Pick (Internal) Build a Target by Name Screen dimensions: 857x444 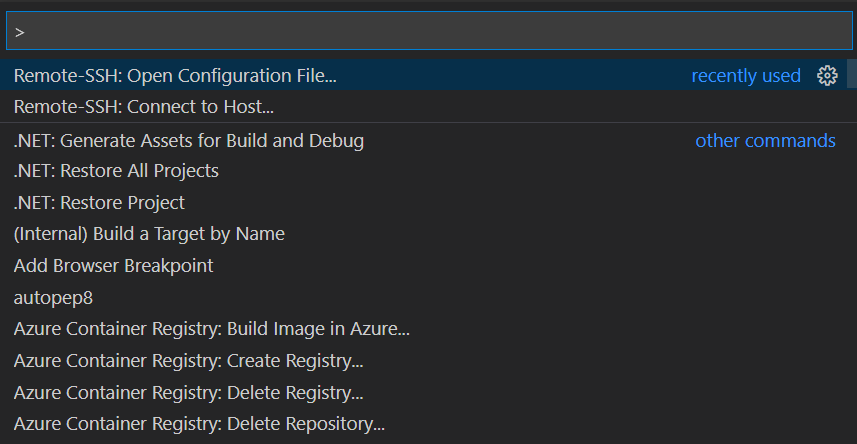tap(424, 234)
